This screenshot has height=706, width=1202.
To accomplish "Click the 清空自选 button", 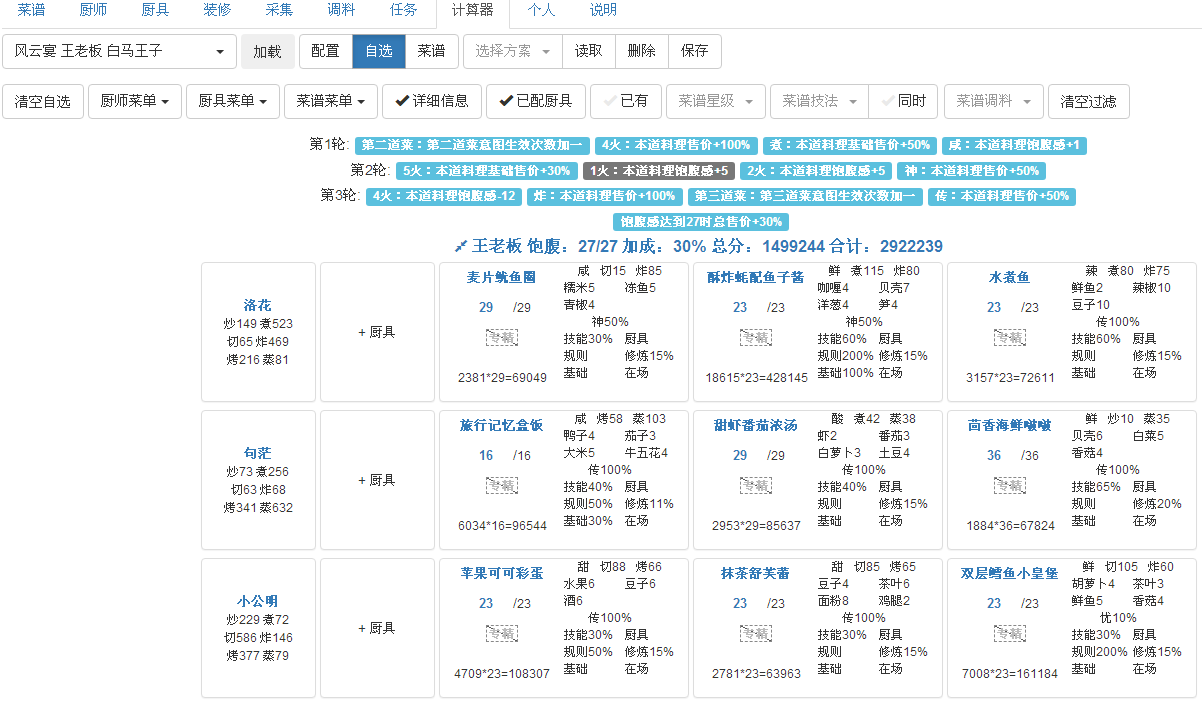I will 43,101.
